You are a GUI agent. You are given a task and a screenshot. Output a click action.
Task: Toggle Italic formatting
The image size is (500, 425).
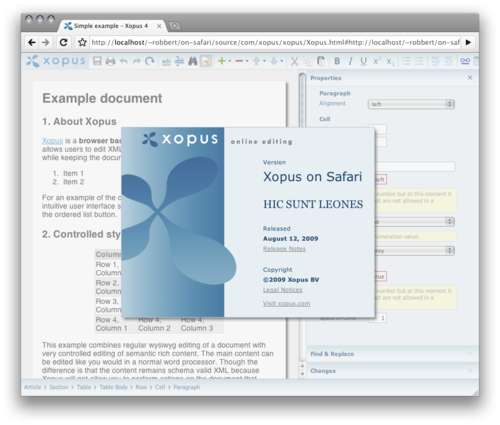(350, 61)
